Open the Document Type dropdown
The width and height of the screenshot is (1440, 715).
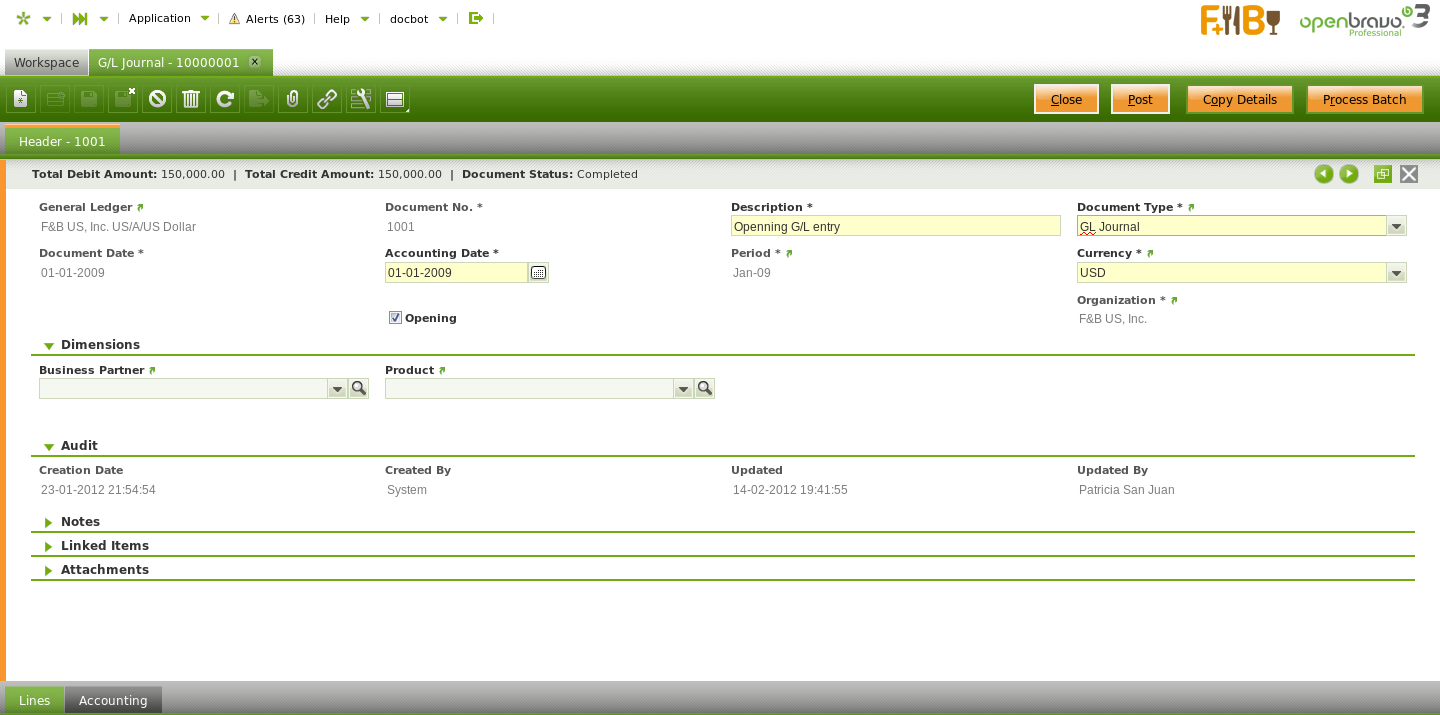click(x=1396, y=227)
